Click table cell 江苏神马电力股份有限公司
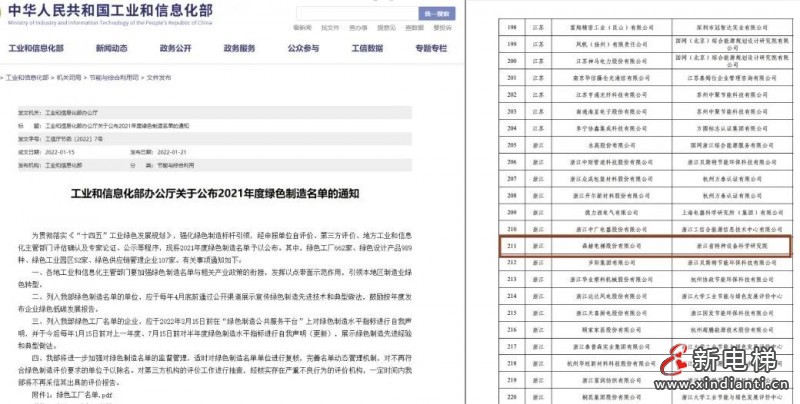 tap(611, 61)
